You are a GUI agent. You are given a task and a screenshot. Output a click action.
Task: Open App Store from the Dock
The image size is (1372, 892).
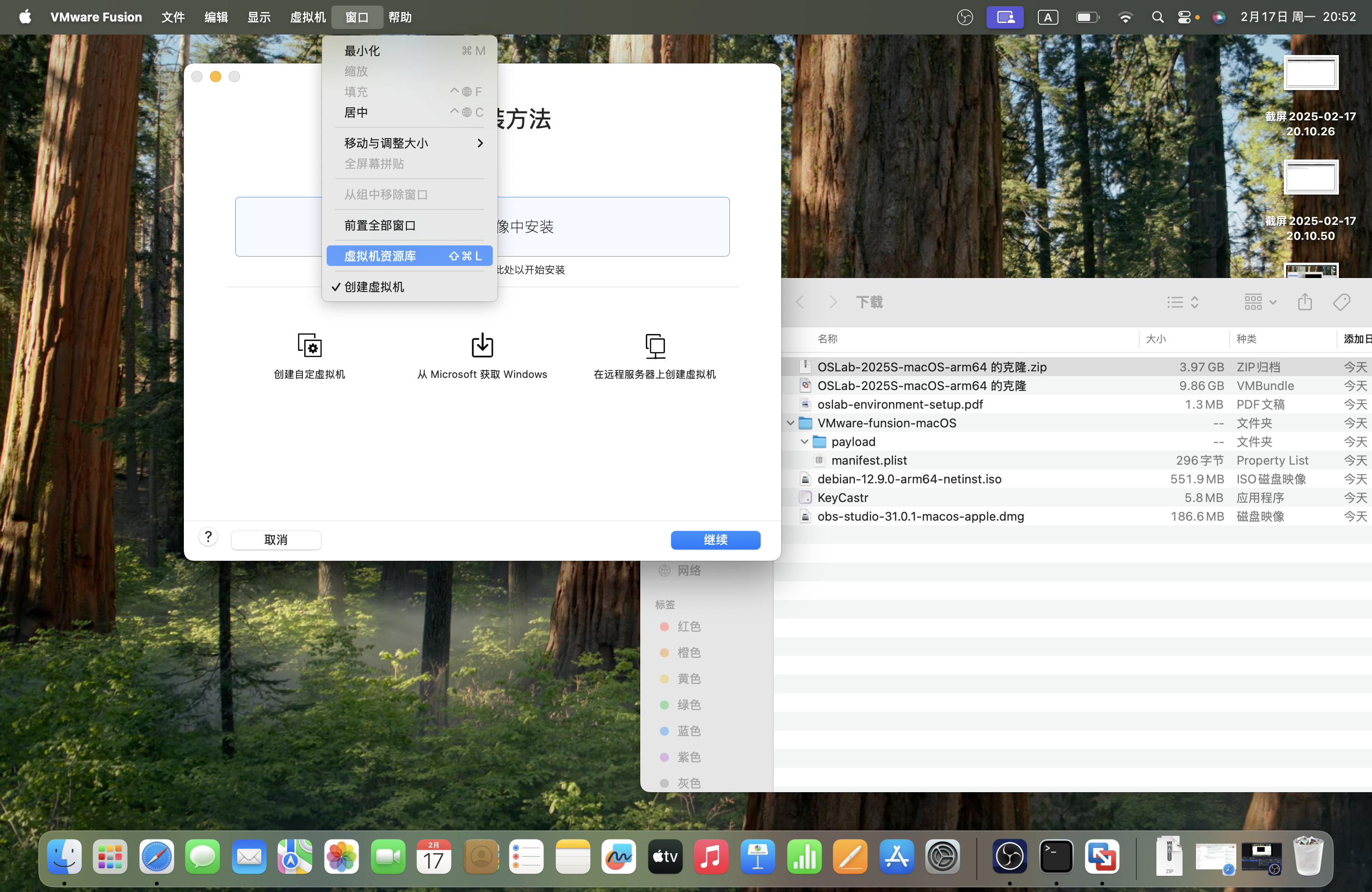[896, 857]
